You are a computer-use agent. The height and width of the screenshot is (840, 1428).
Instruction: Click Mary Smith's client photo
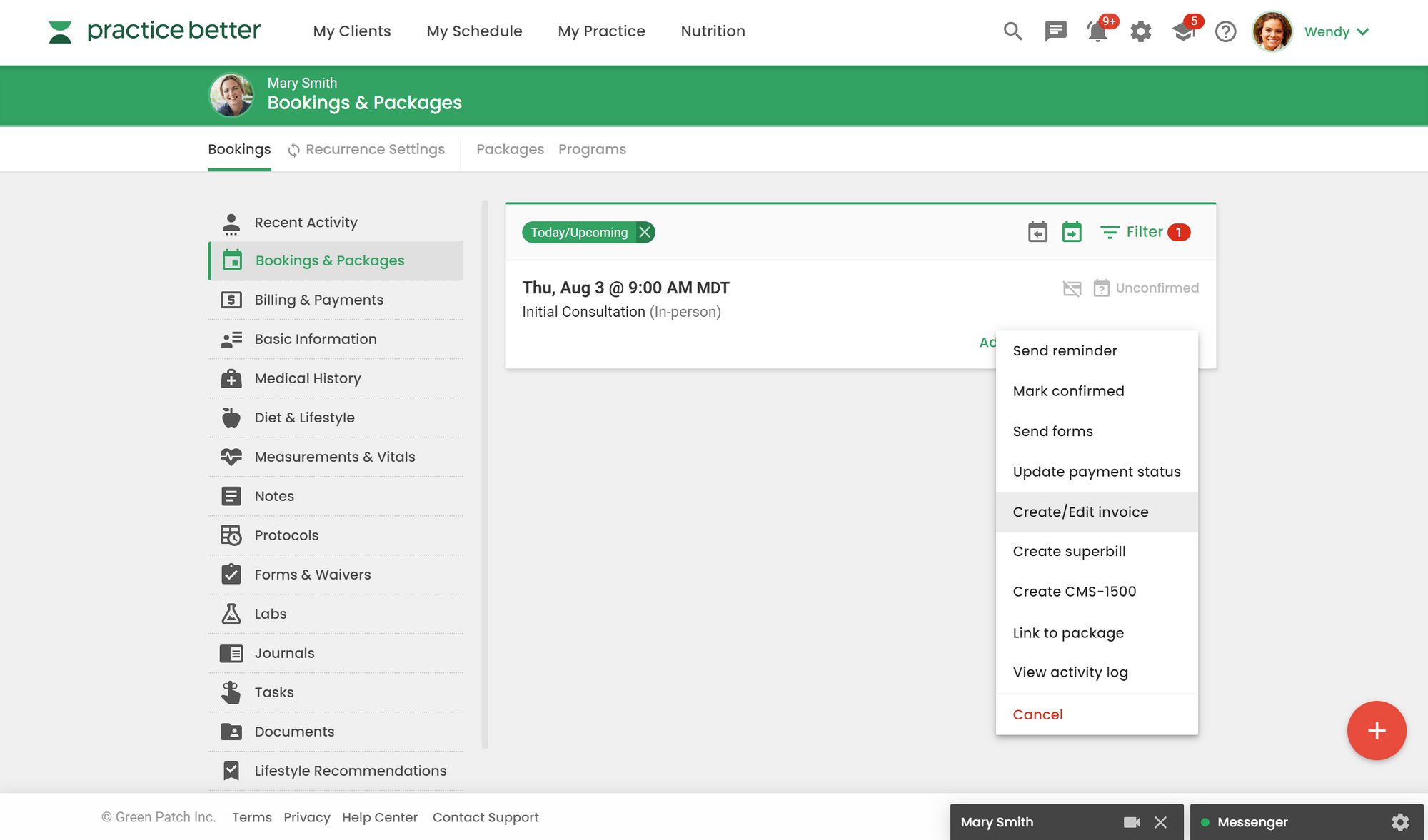click(231, 95)
